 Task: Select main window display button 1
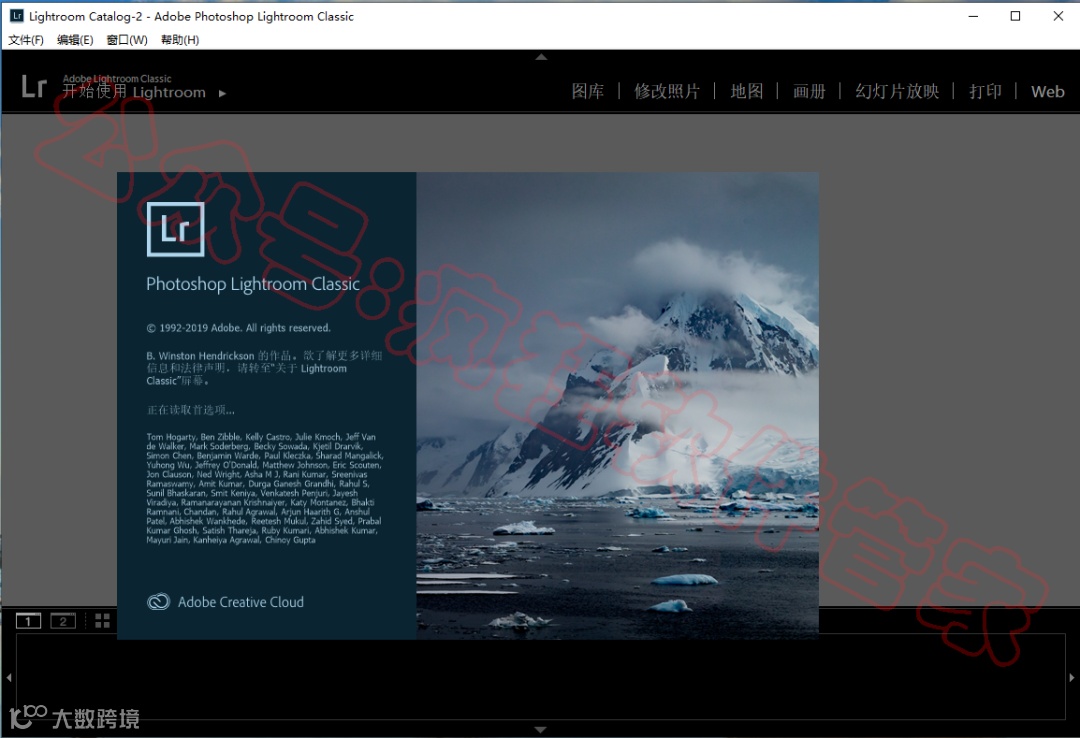pos(28,621)
